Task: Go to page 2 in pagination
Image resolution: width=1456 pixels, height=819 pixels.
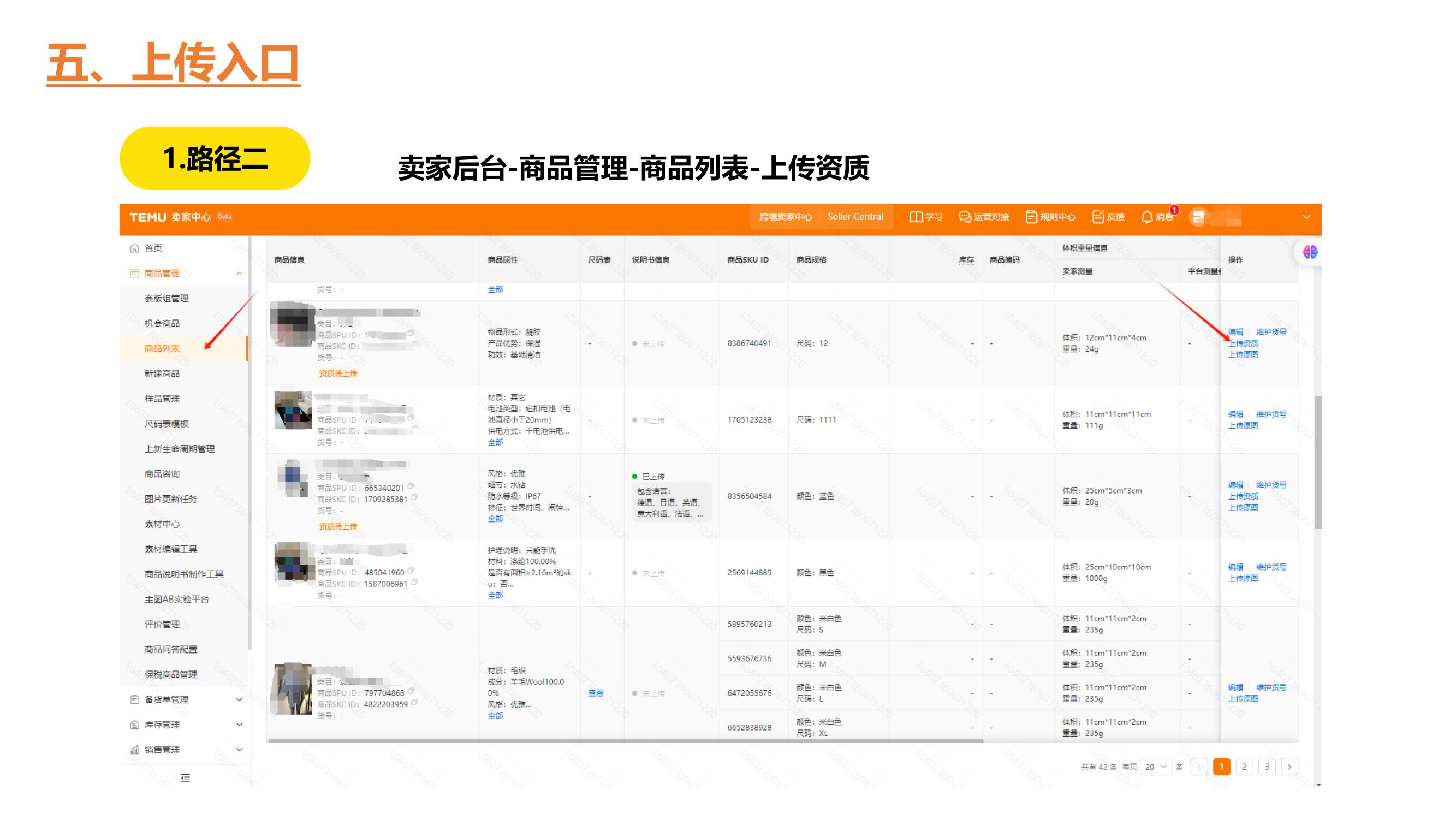Action: (x=1245, y=767)
